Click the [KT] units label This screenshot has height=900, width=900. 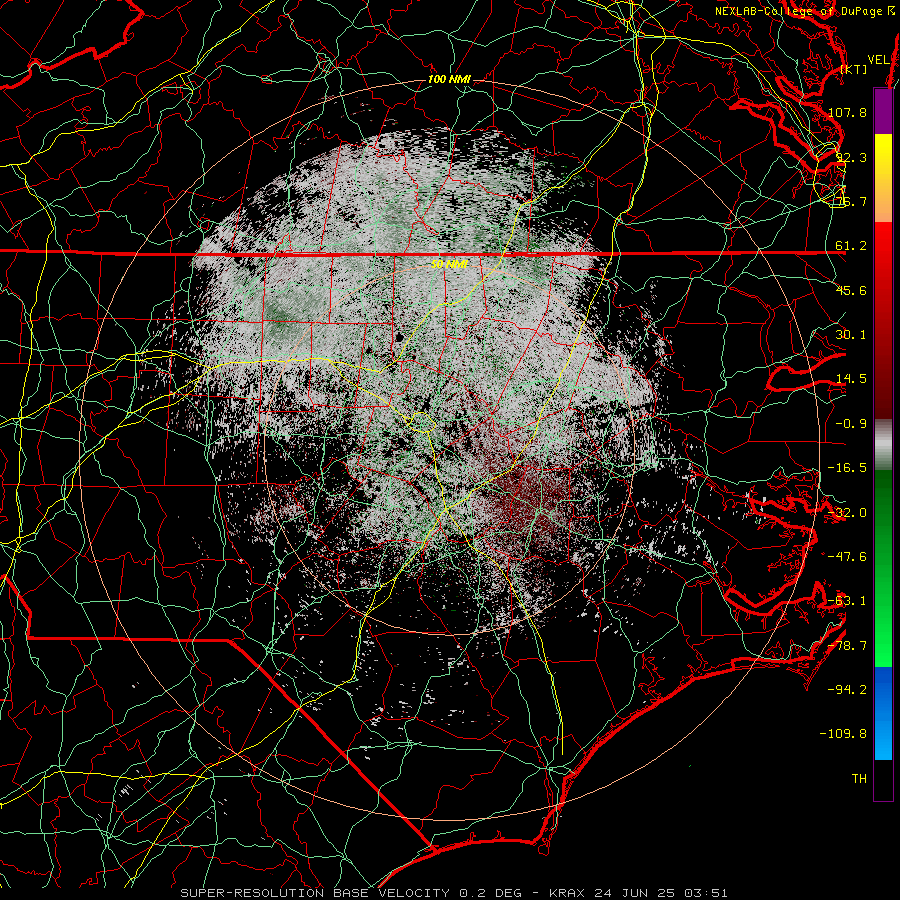tap(854, 69)
